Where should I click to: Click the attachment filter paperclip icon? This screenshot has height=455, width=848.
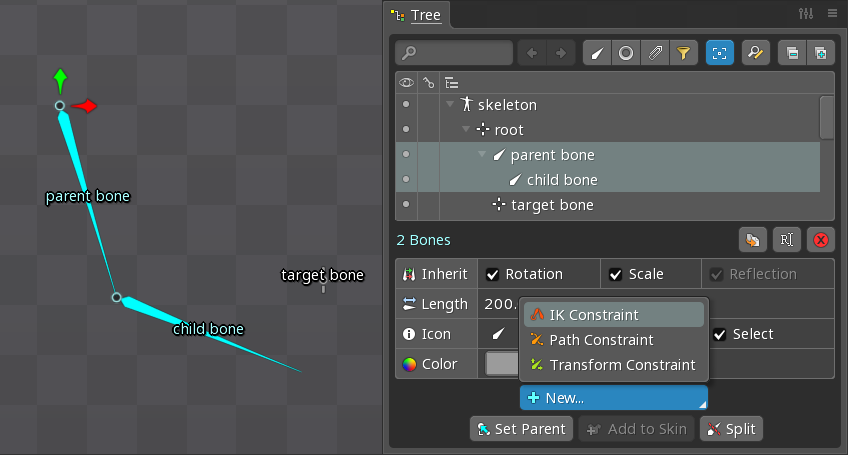pyautogui.click(x=655, y=53)
